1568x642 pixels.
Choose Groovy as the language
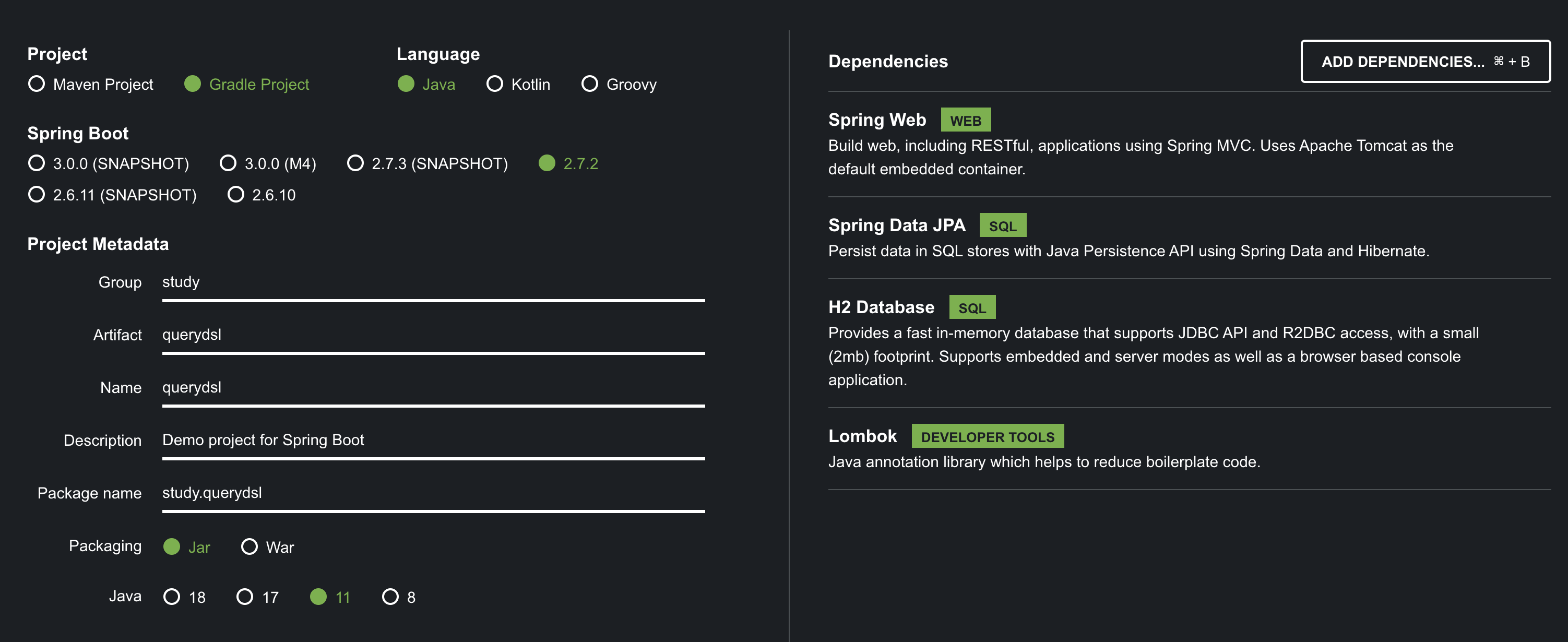click(x=589, y=84)
